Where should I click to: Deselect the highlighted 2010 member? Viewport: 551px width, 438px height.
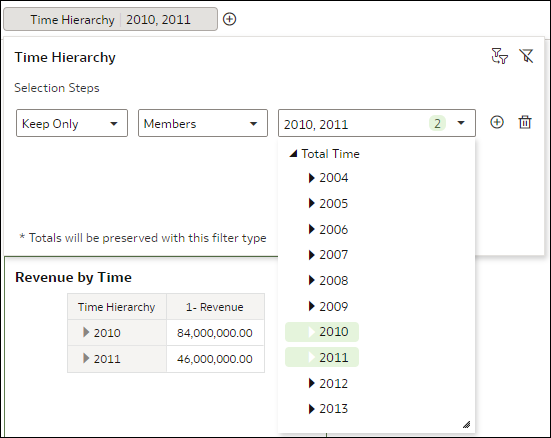pyautogui.click(x=322, y=332)
